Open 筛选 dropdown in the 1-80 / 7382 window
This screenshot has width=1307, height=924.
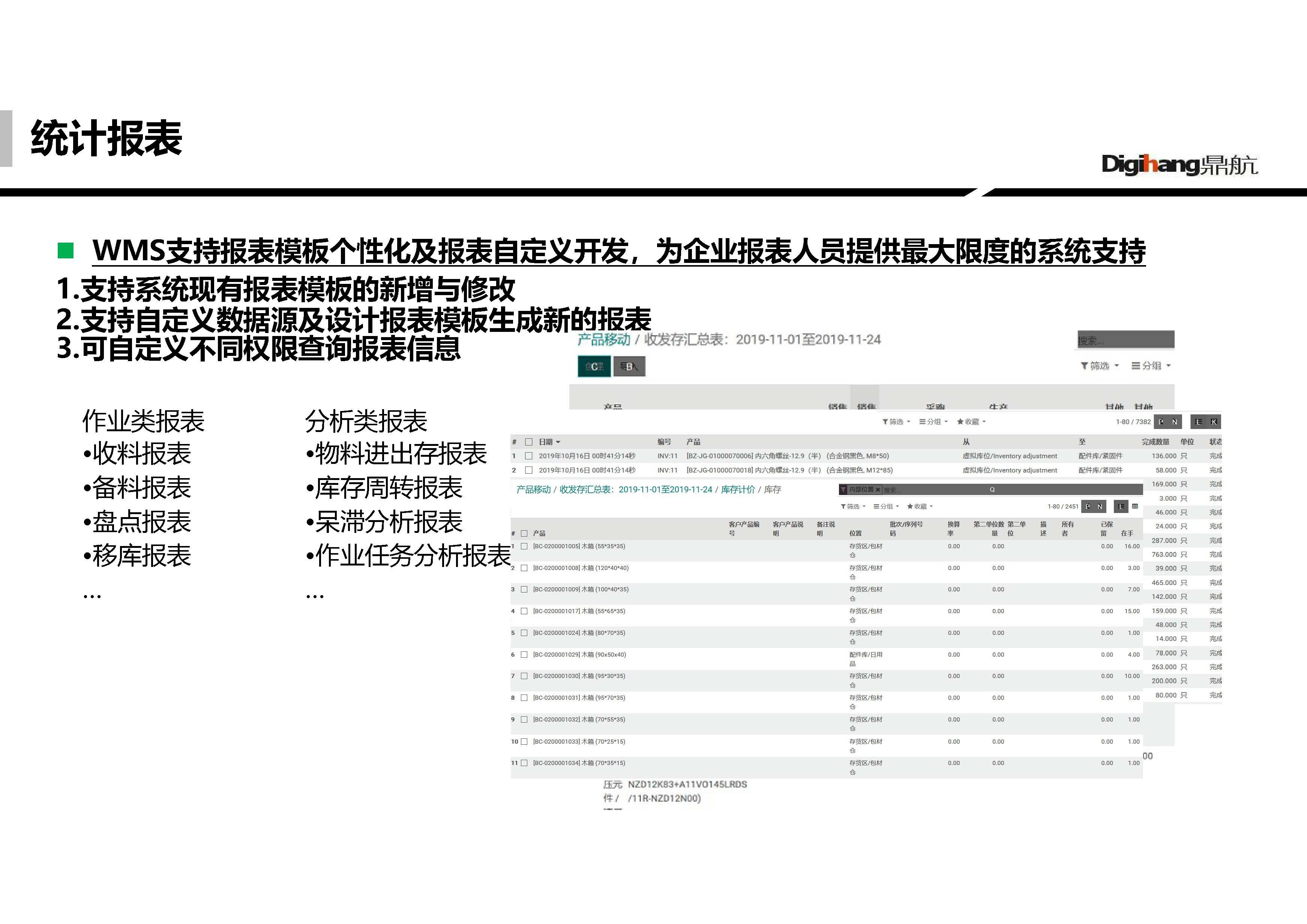coord(896,422)
